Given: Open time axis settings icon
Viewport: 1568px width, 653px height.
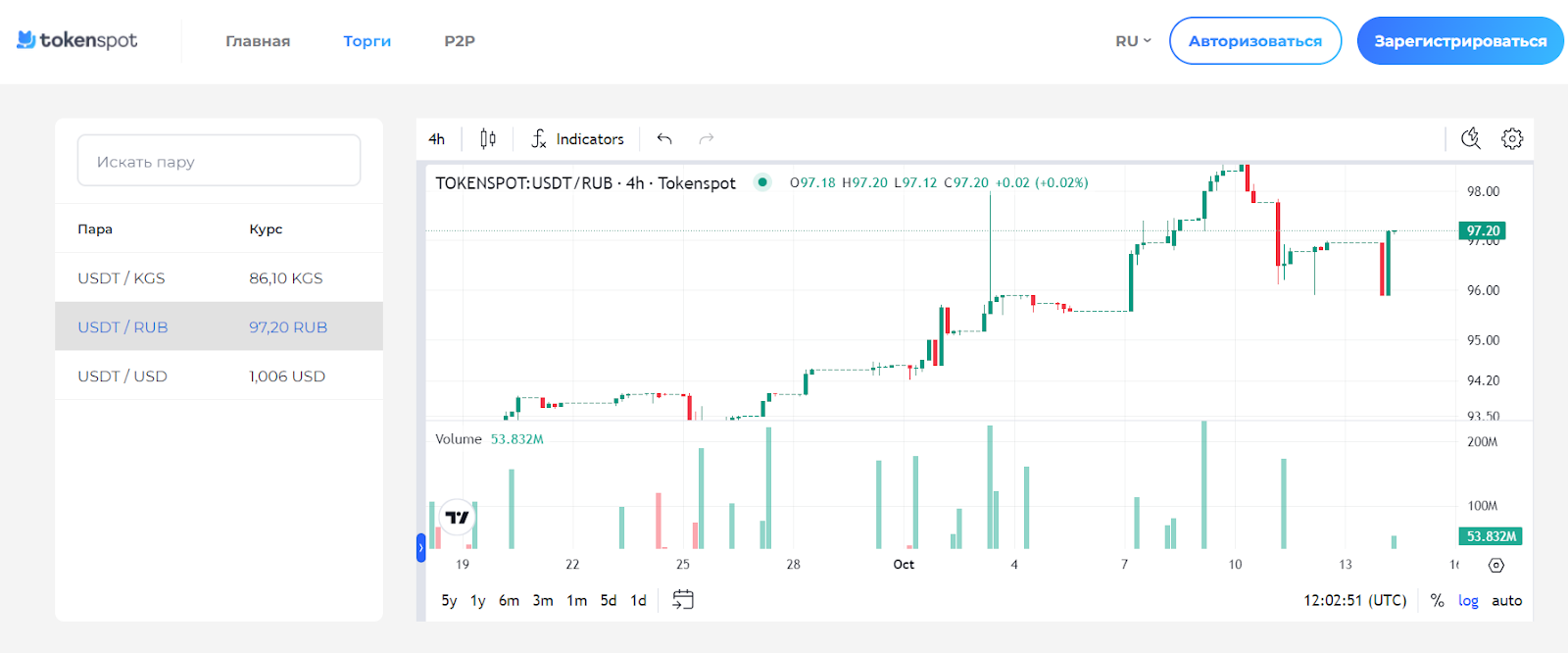Looking at the screenshot, I should [x=1495, y=565].
